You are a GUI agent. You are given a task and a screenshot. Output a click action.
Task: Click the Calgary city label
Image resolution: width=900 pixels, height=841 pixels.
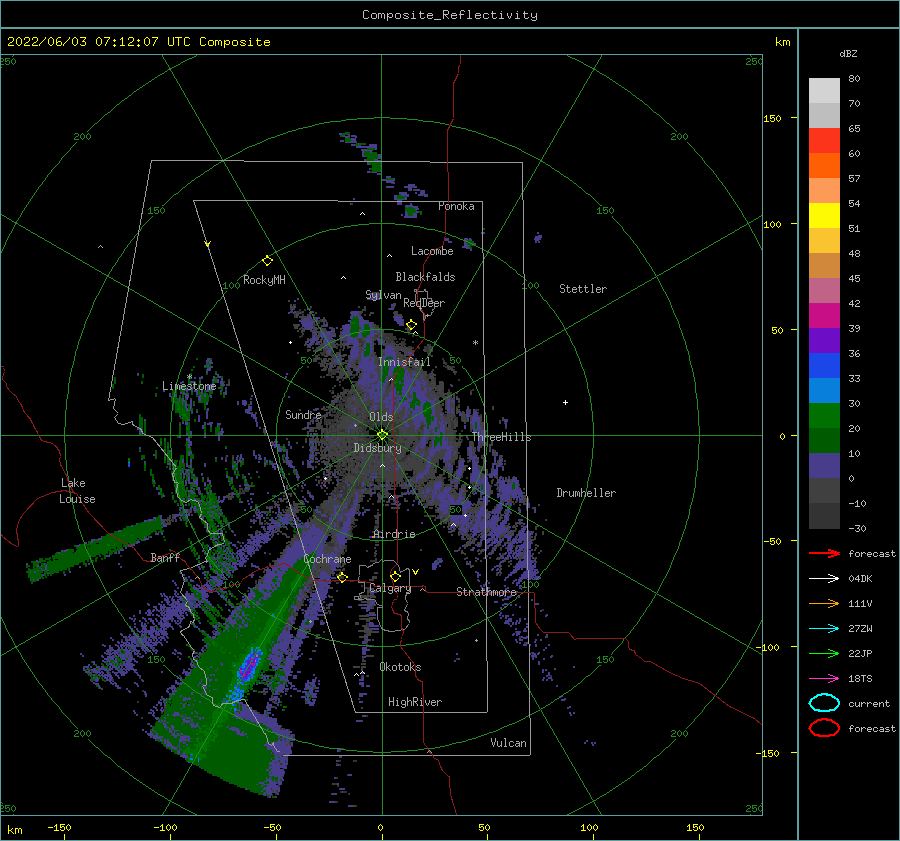390,588
